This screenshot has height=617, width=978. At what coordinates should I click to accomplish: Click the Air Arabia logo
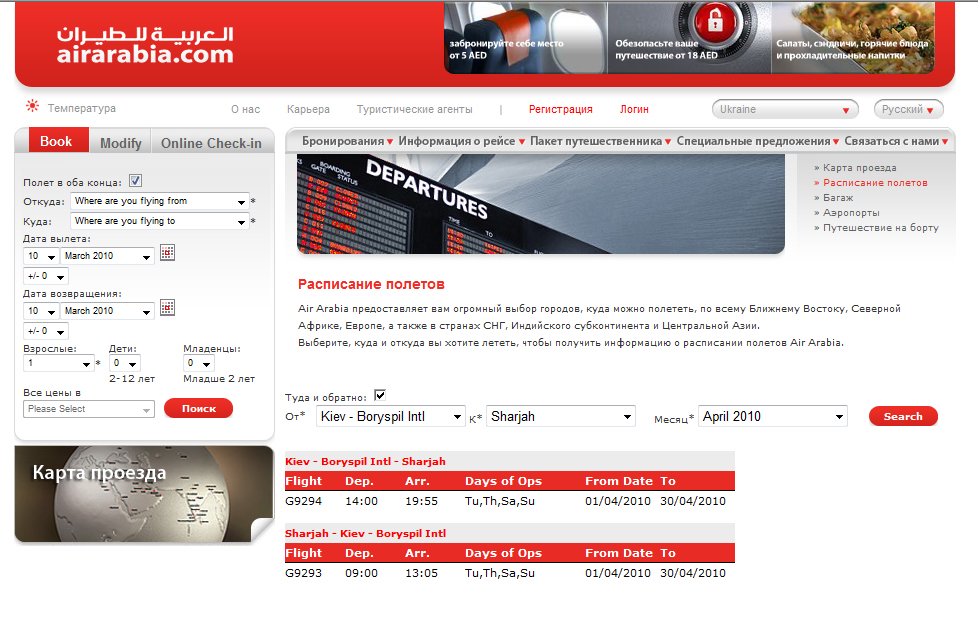(145, 46)
